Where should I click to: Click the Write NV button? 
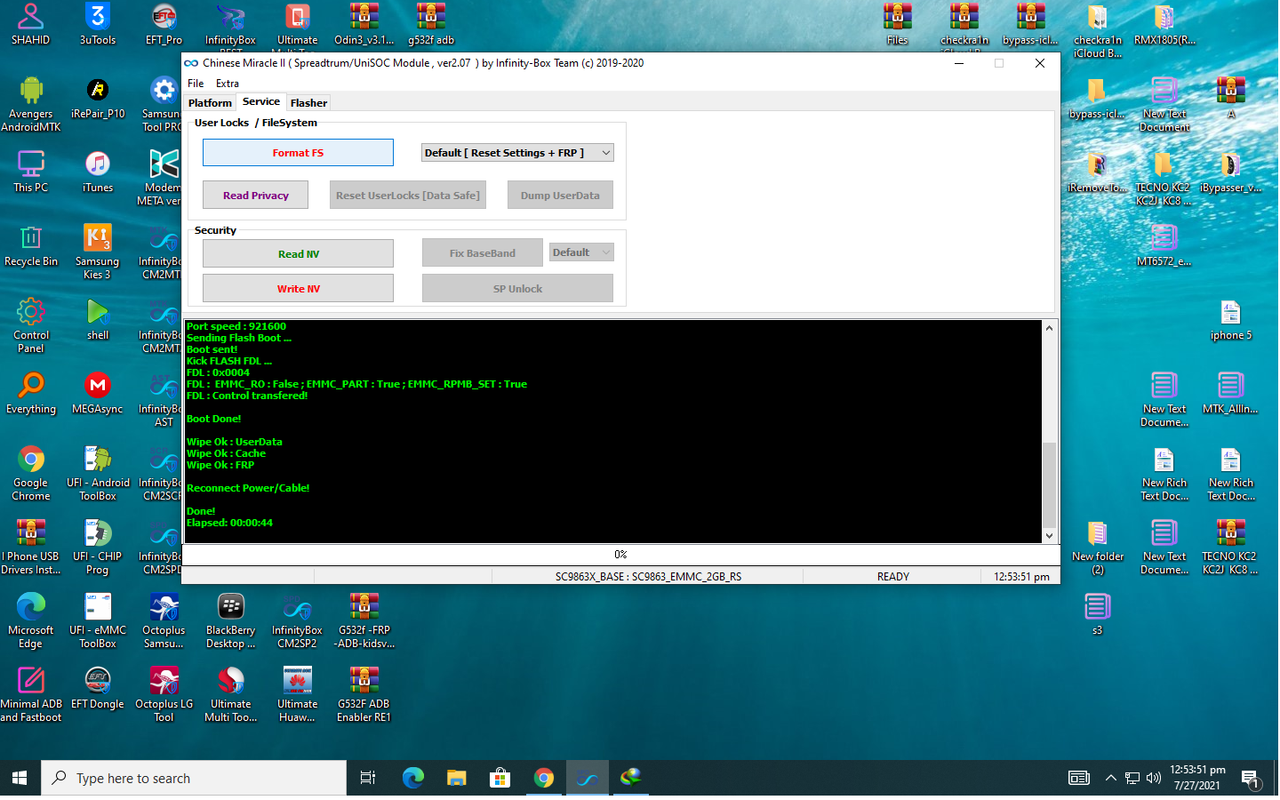click(298, 288)
